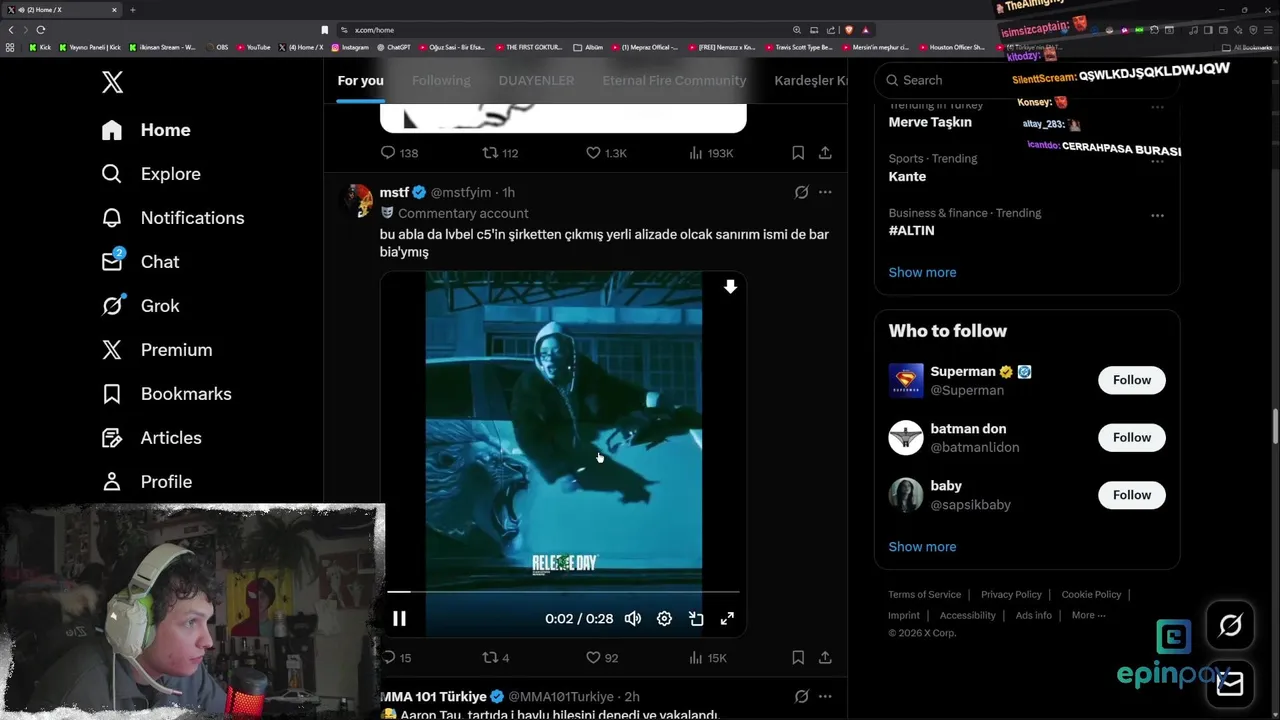
Task: Click the Brave shields icon
Action: pyautogui.click(x=849, y=30)
